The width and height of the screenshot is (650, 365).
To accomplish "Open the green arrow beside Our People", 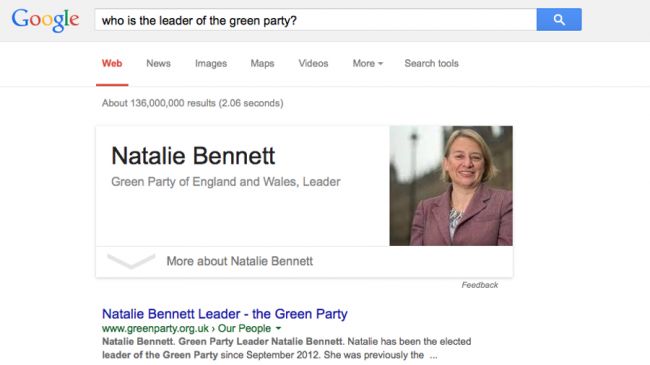I will pyautogui.click(x=278, y=328).
